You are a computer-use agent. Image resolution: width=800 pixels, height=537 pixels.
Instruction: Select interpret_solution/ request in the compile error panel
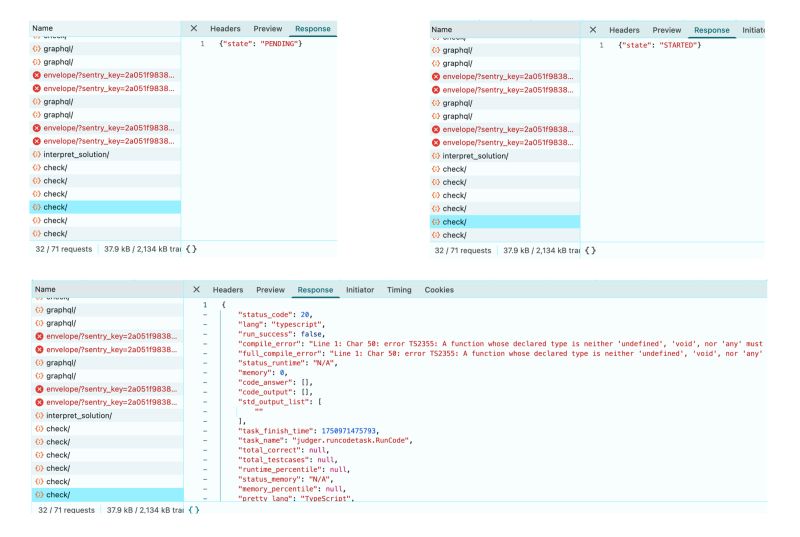point(108,415)
